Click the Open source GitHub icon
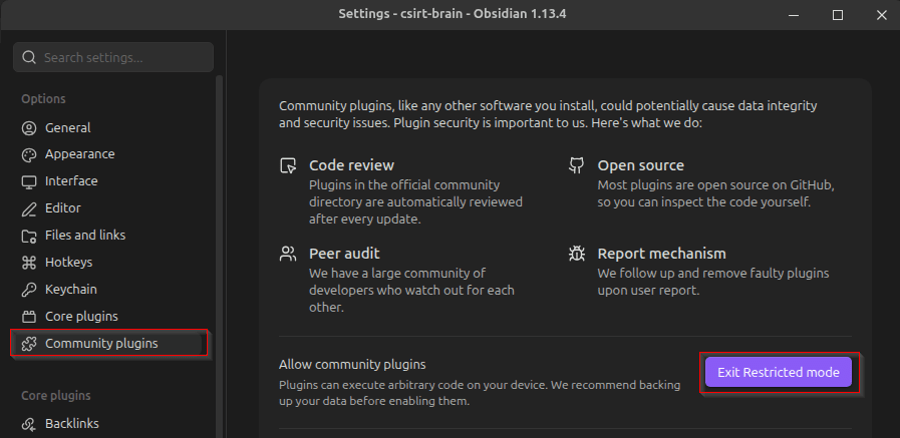 [x=576, y=165]
